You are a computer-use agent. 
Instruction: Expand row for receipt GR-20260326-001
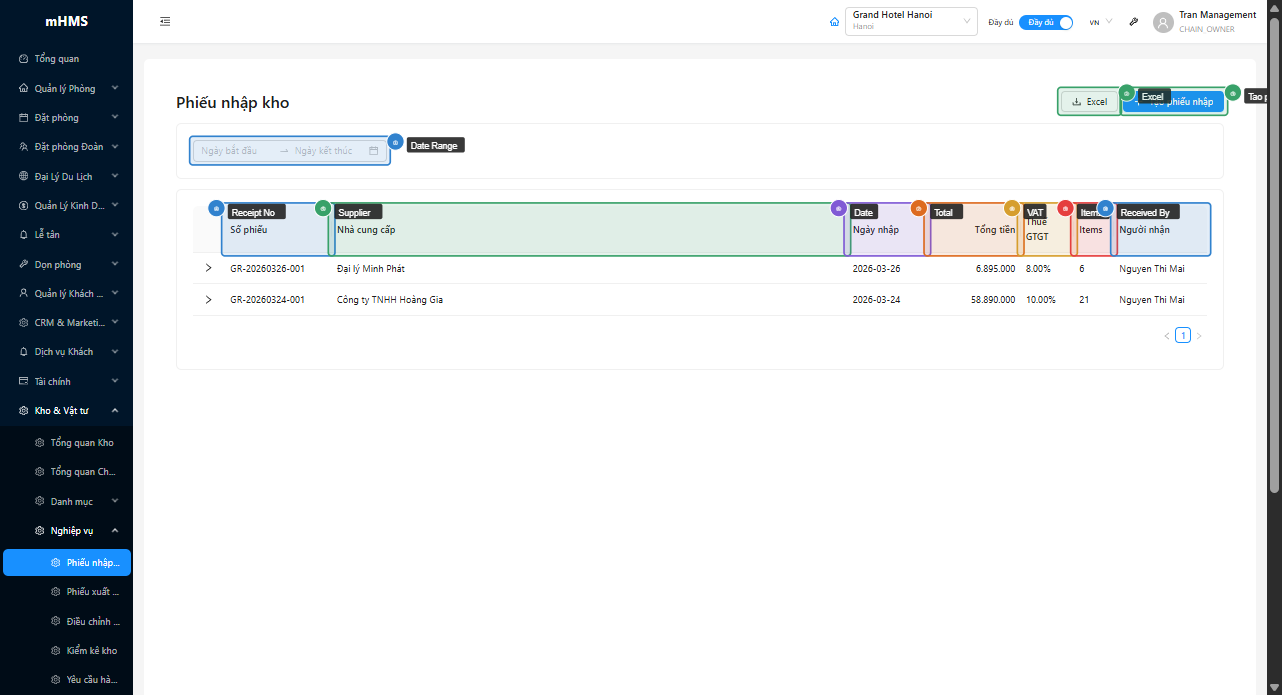(x=208, y=268)
